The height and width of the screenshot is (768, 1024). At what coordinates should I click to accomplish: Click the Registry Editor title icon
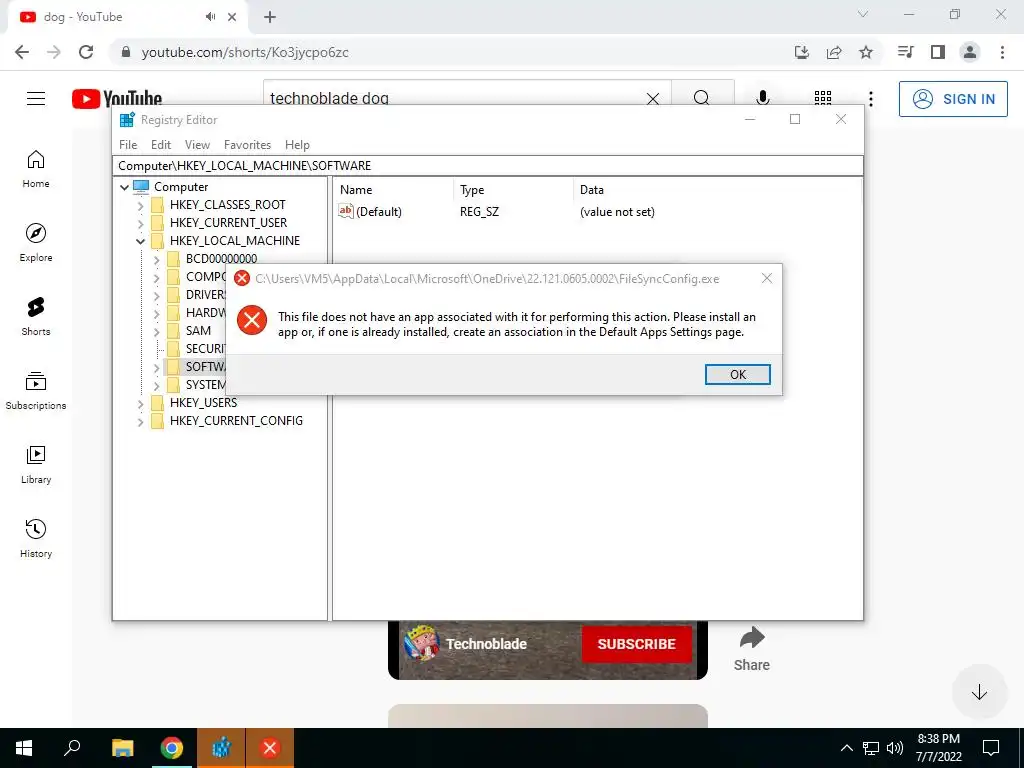(x=127, y=120)
